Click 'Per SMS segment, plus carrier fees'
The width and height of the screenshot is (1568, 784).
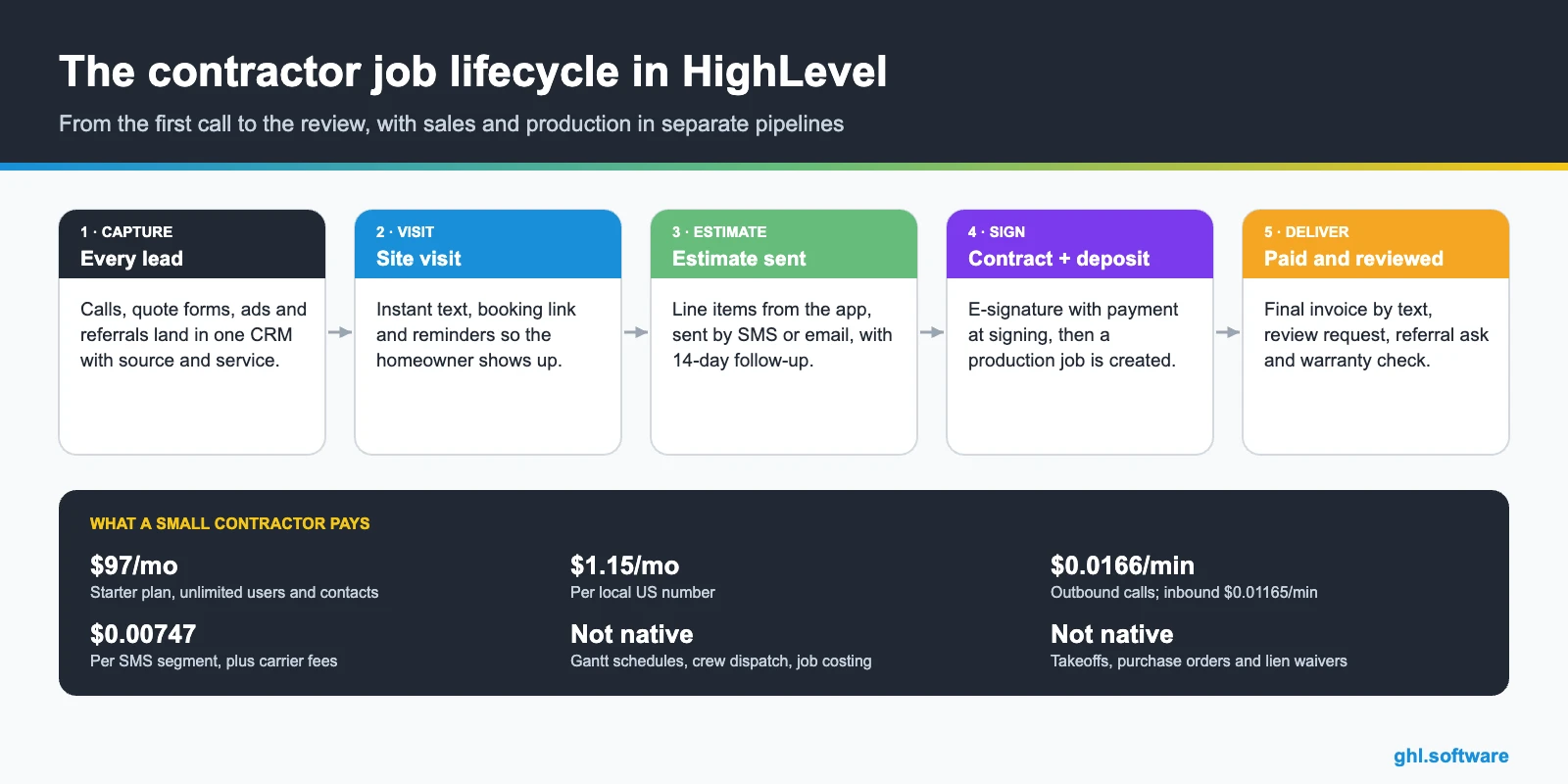coord(214,661)
